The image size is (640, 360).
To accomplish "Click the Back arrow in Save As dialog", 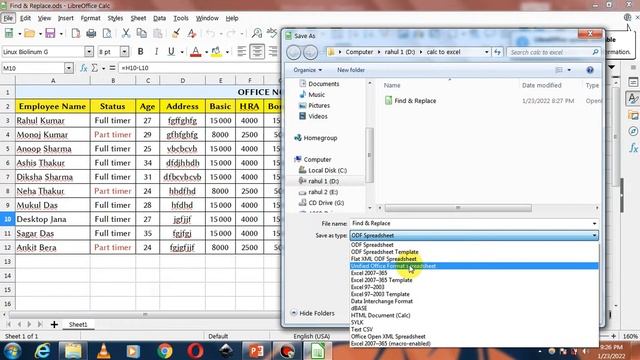I will pyautogui.click(x=293, y=52).
